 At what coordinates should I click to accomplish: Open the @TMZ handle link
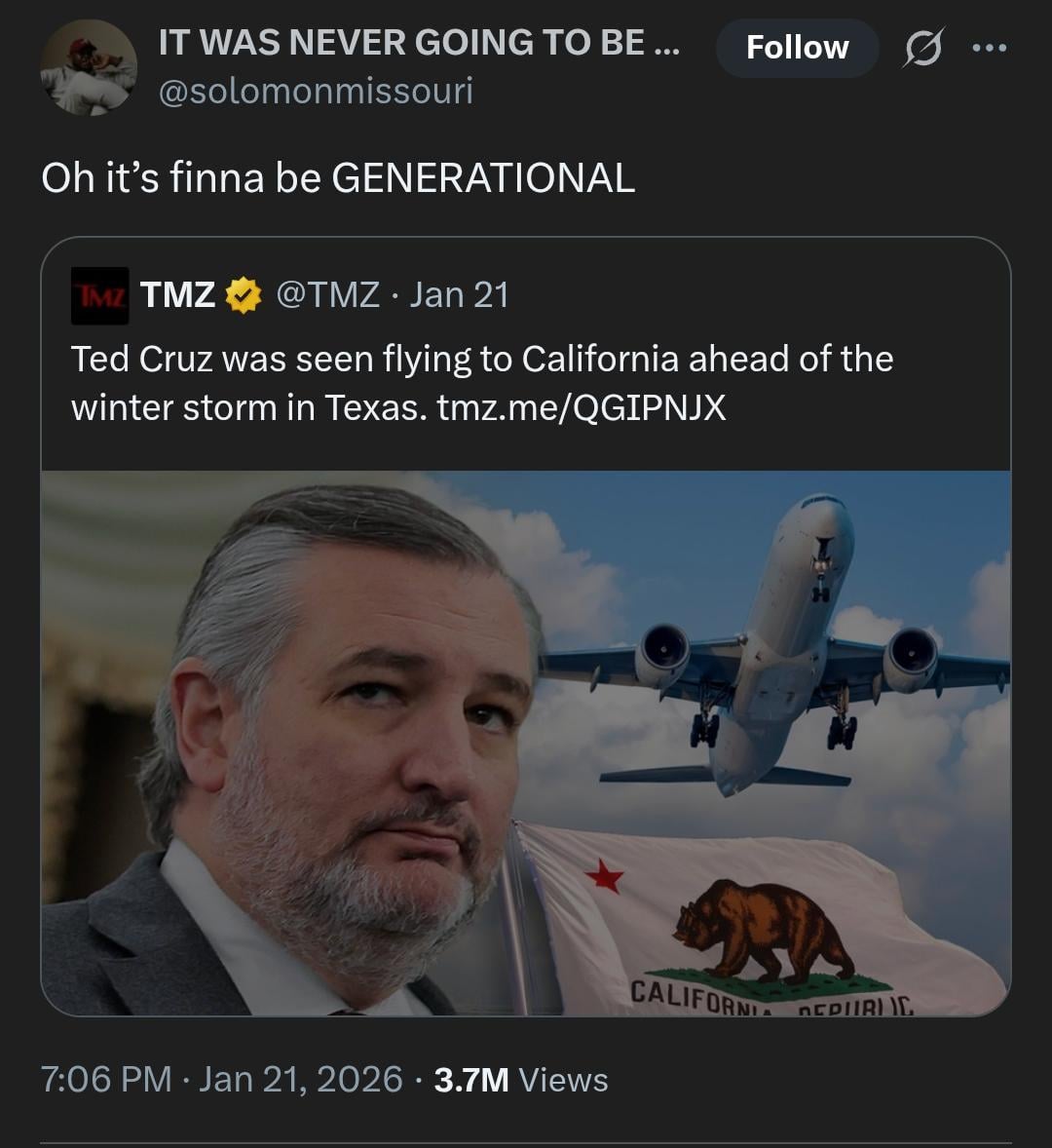tap(328, 294)
